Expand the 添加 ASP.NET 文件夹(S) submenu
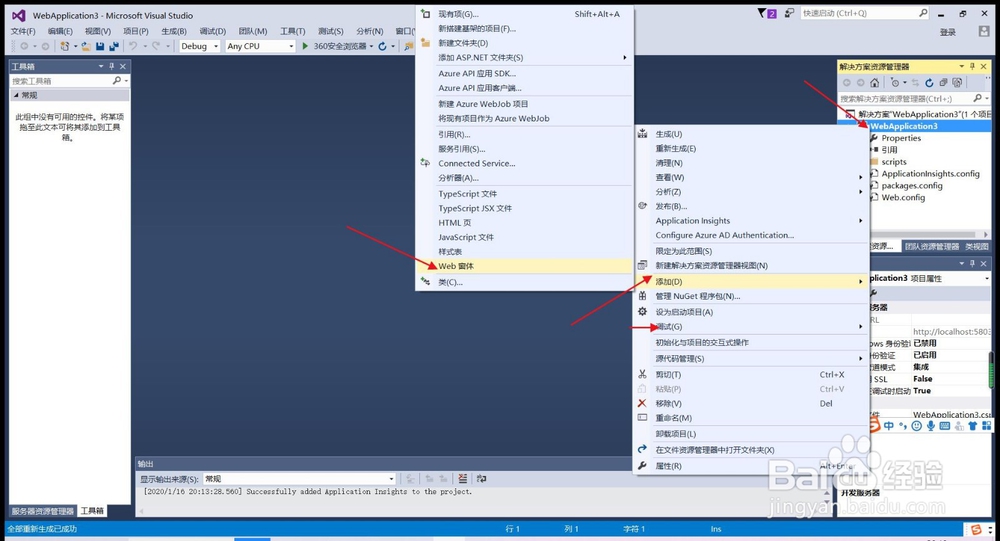 pos(524,57)
